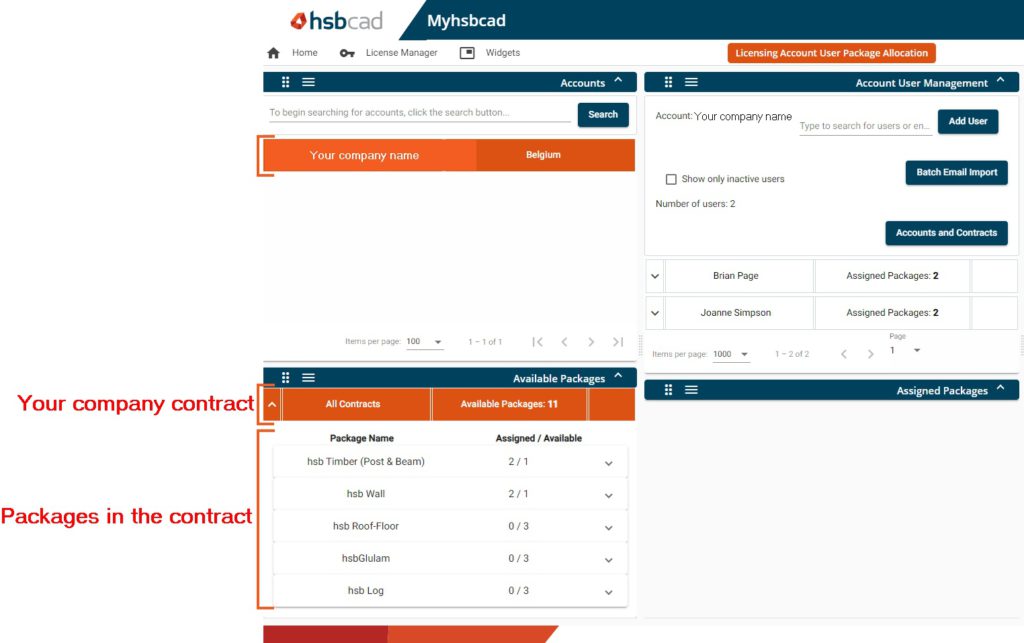Click the Search accounts button
Viewport: 1024px width, 643px height.
[603, 114]
